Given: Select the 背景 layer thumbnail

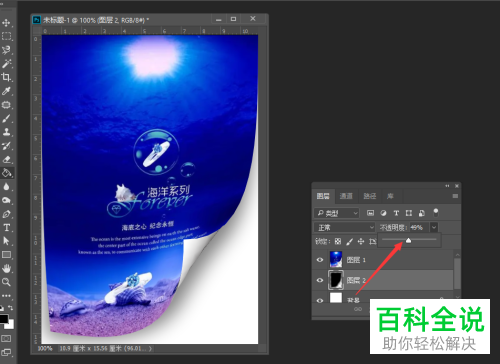Looking at the screenshot, I should pos(336,298).
